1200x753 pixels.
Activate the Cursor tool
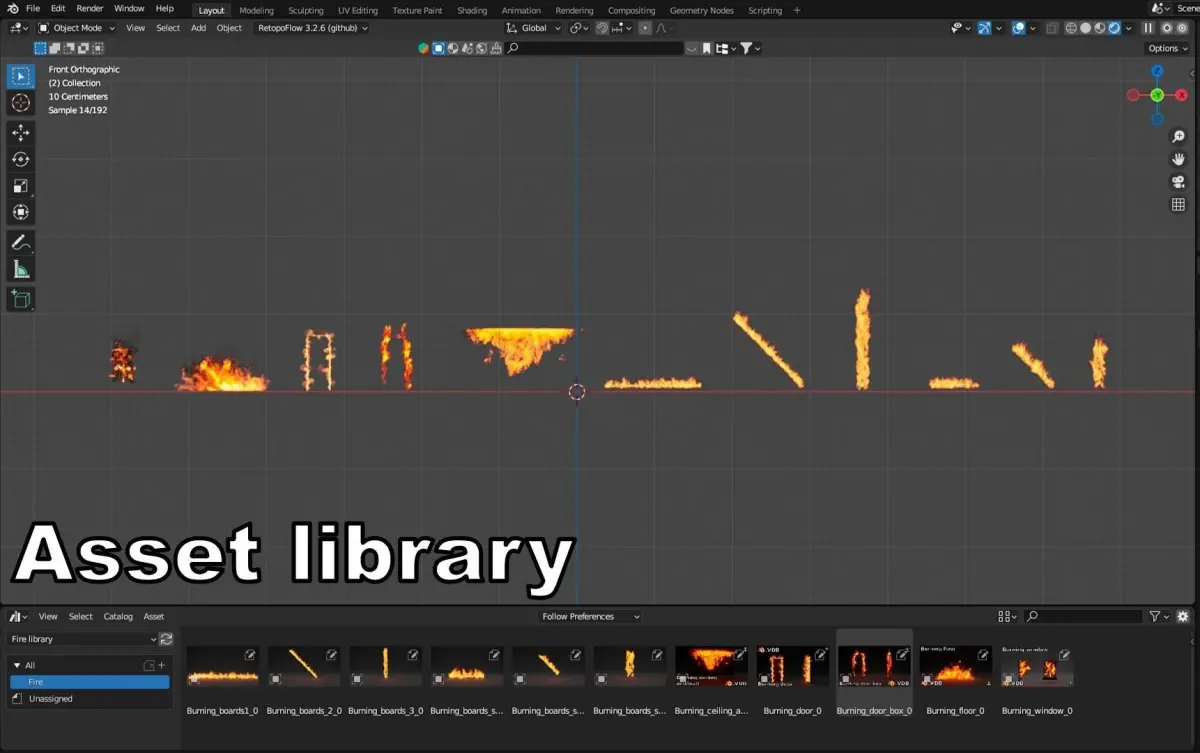21,103
